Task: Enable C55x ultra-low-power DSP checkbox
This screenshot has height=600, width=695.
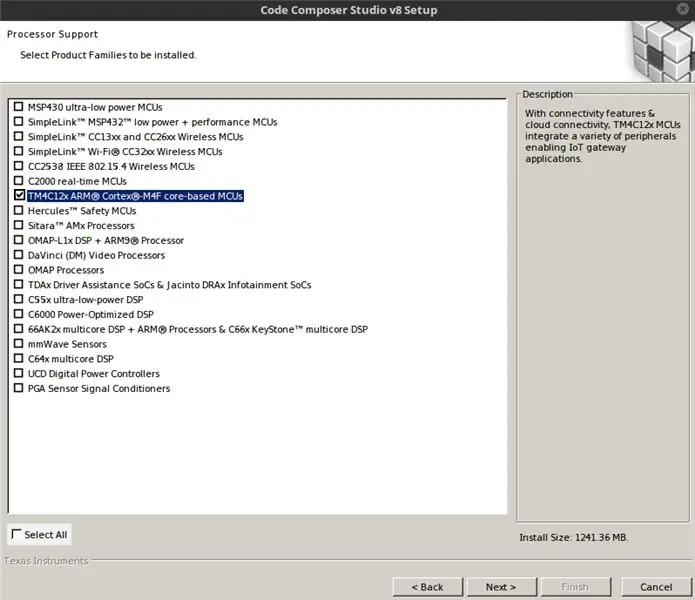Action: point(19,299)
